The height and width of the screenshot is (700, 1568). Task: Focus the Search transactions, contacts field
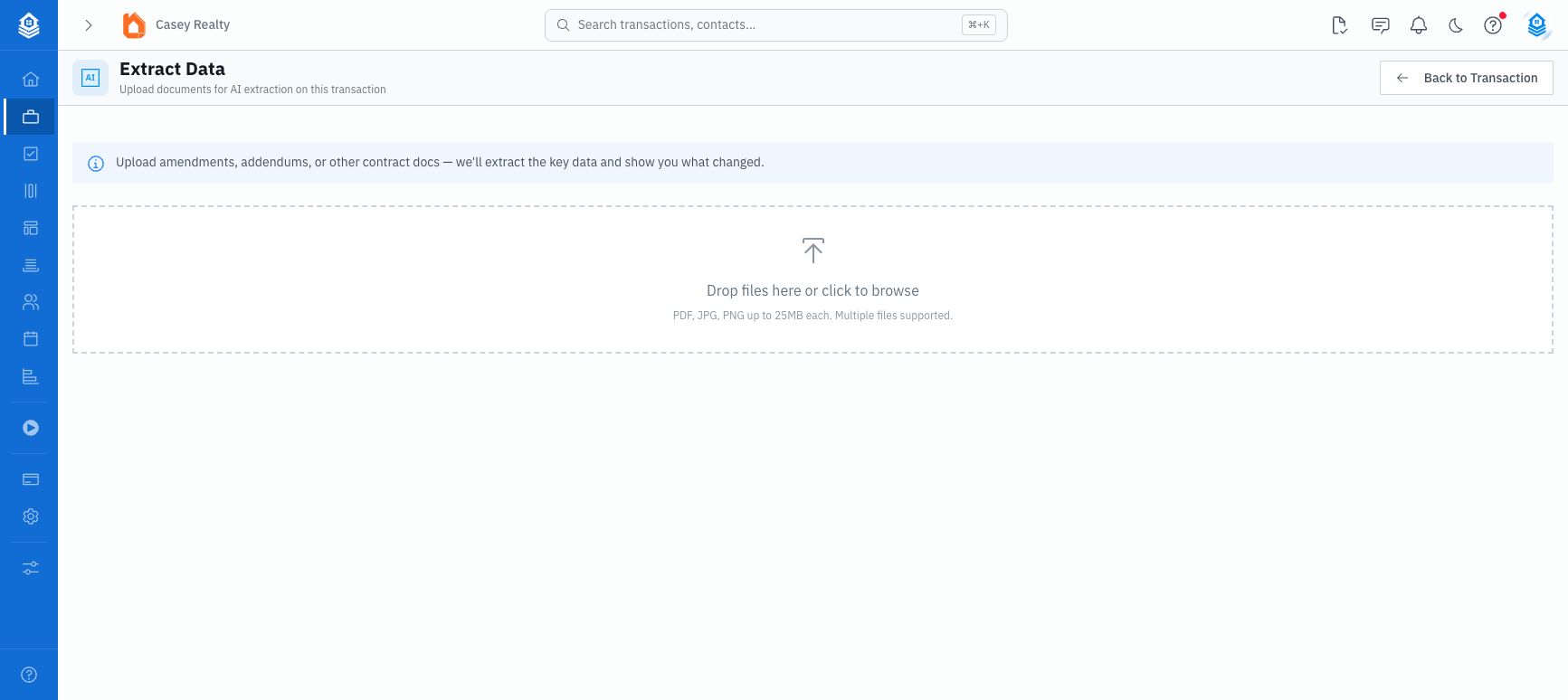point(776,25)
